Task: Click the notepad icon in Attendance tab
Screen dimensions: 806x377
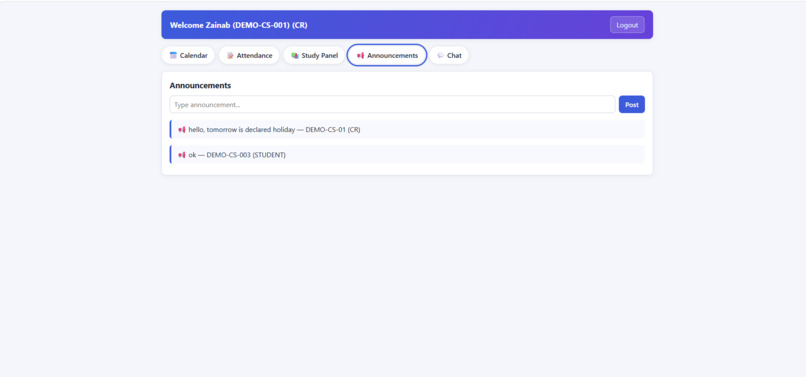Action: (x=230, y=56)
